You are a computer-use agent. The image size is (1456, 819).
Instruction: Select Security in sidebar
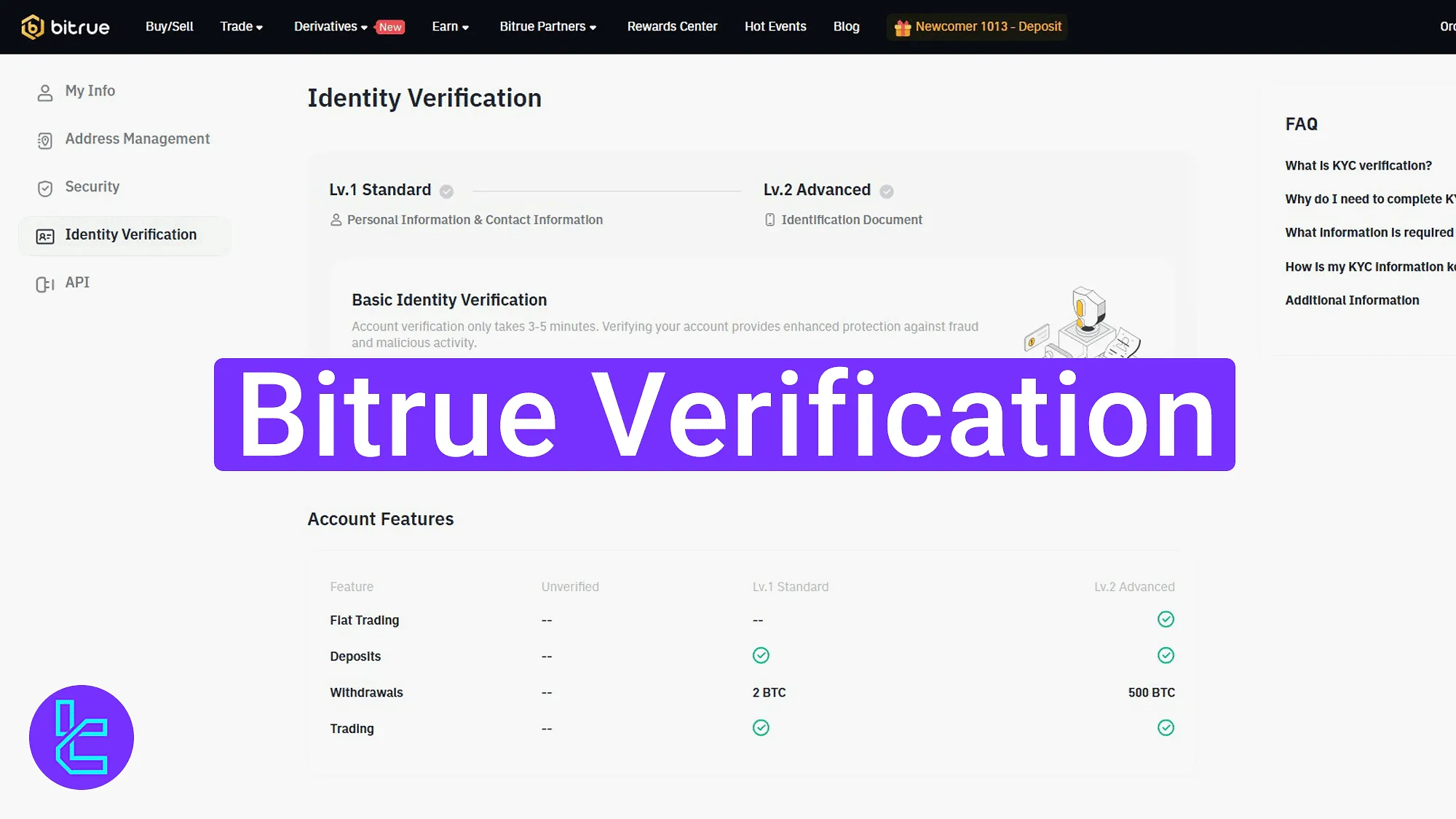click(92, 187)
